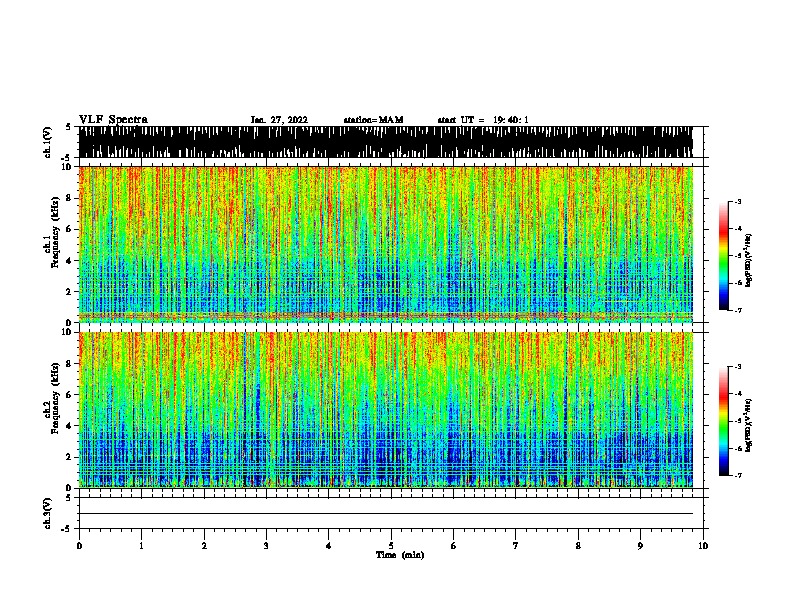The height and width of the screenshot is (612, 792).
Task: Click the time axis tick label "2"
Action: [204, 546]
